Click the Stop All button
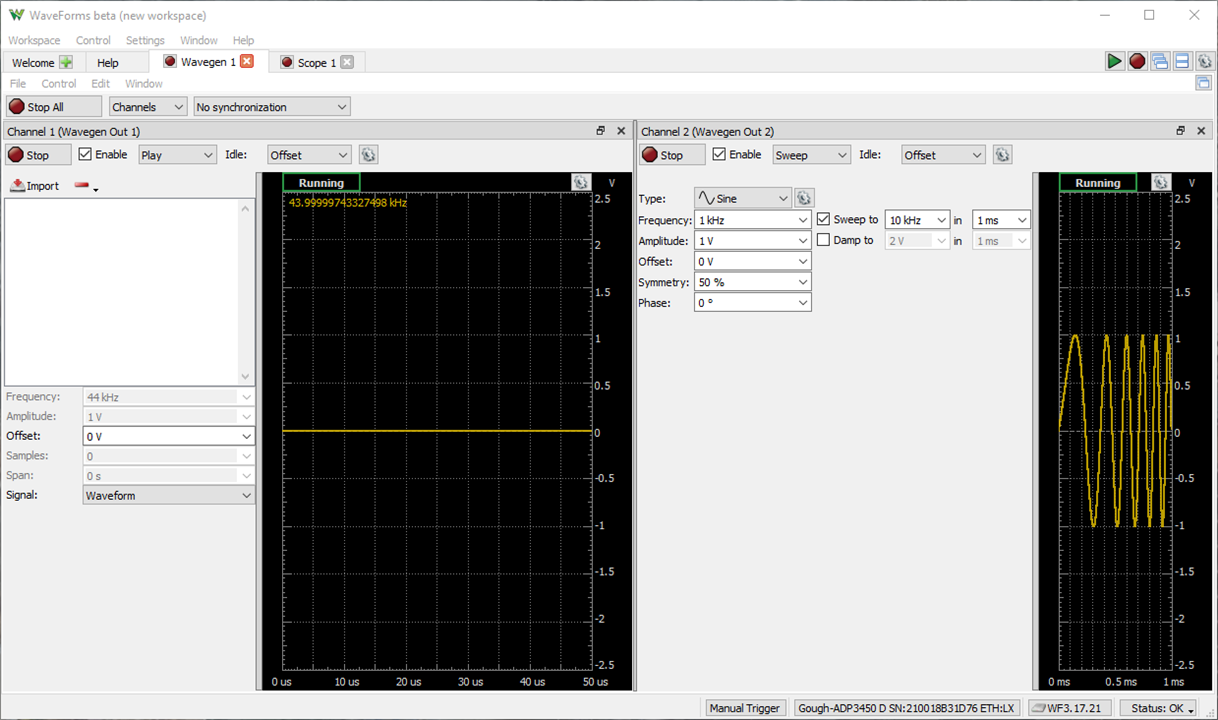 [54, 107]
